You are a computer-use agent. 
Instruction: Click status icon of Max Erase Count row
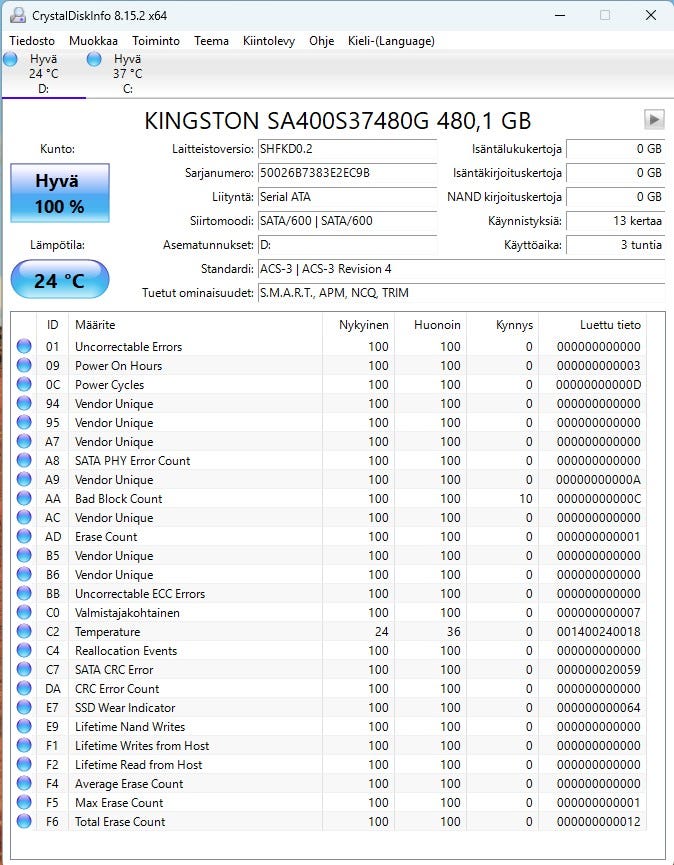24,802
